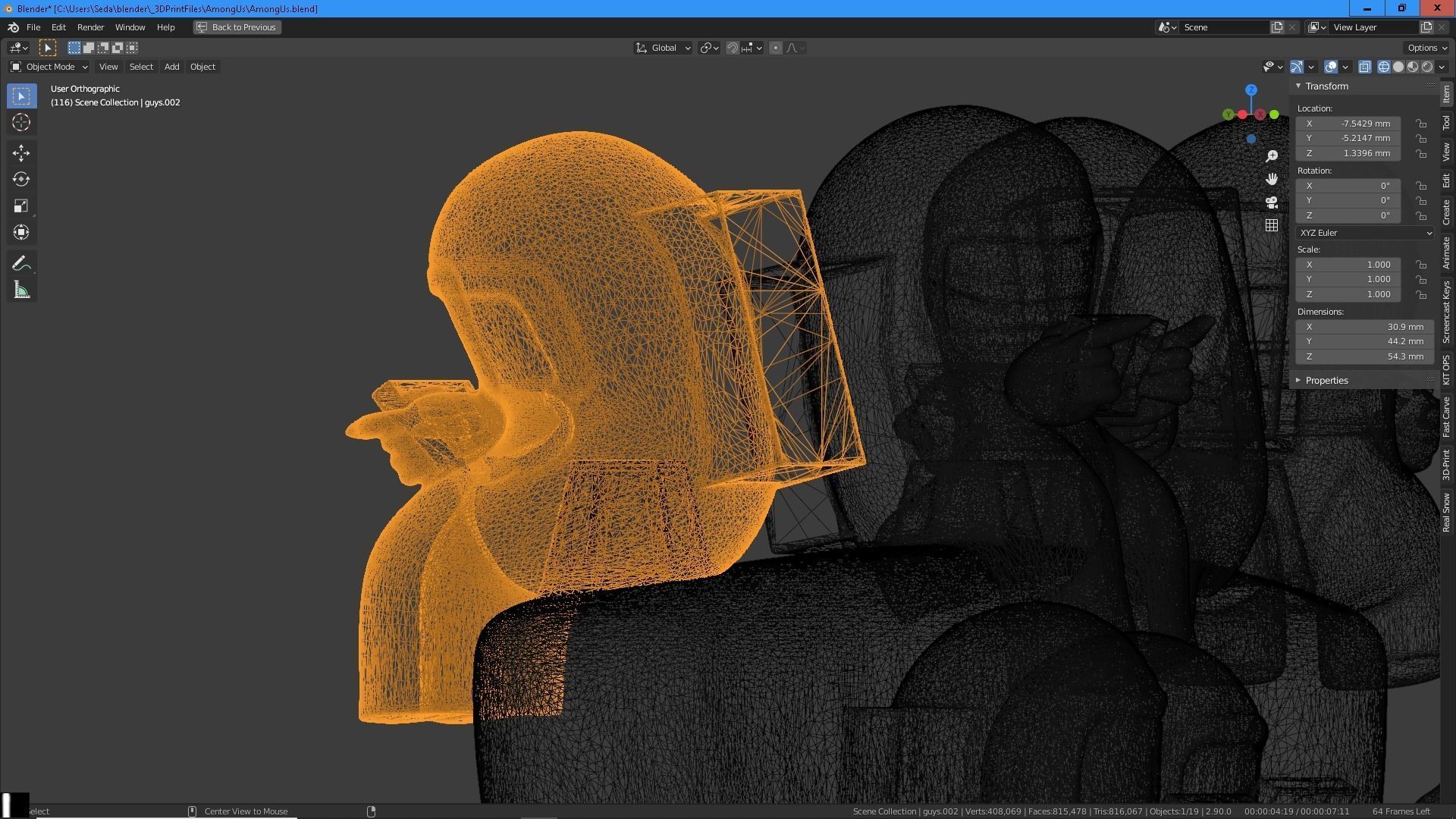Lock the Rotation Z value
Image resolution: width=1456 pixels, height=819 pixels.
(x=1421, y=216)
